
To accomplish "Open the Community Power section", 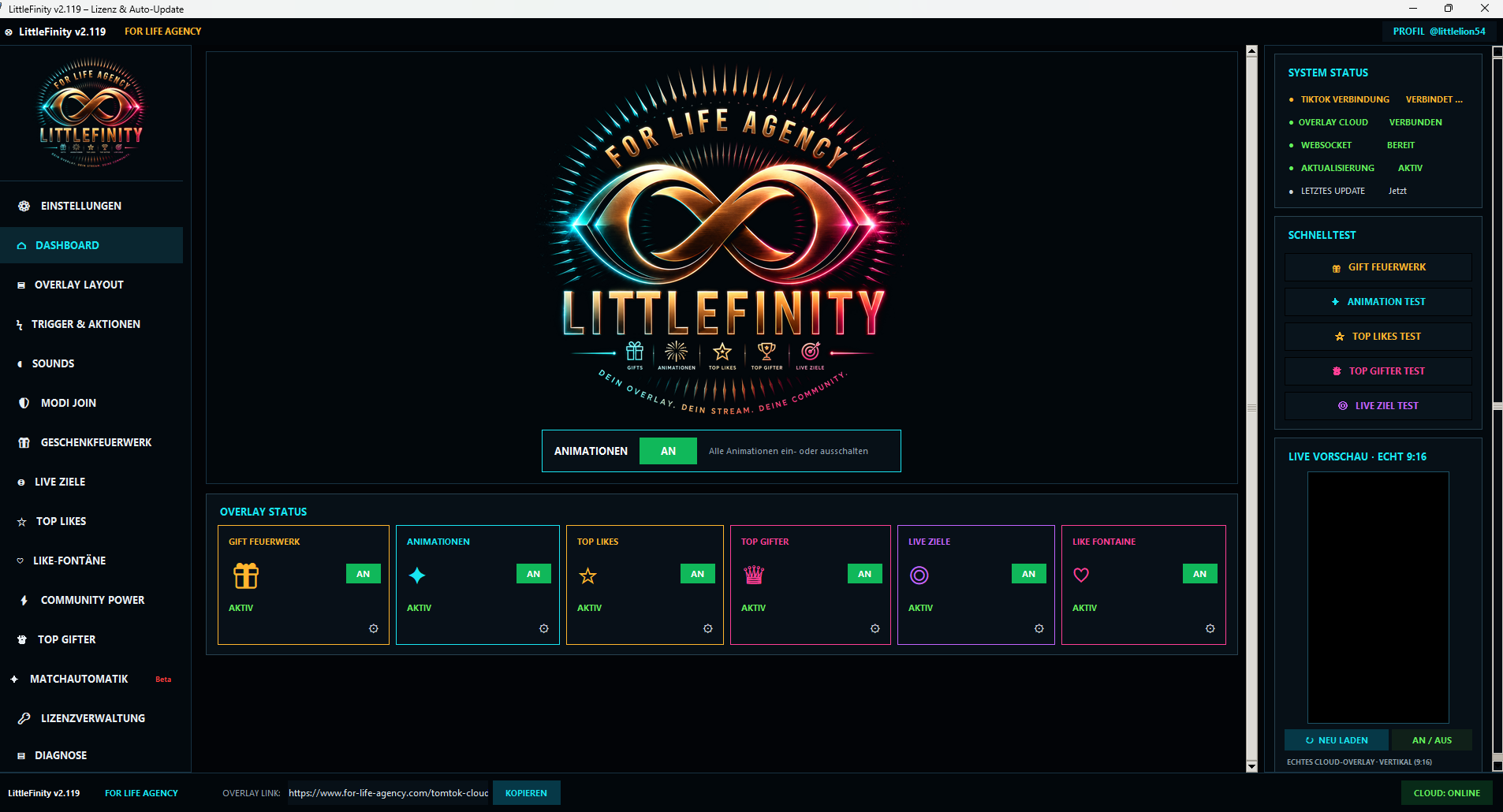I will click(x=91, y=600).
